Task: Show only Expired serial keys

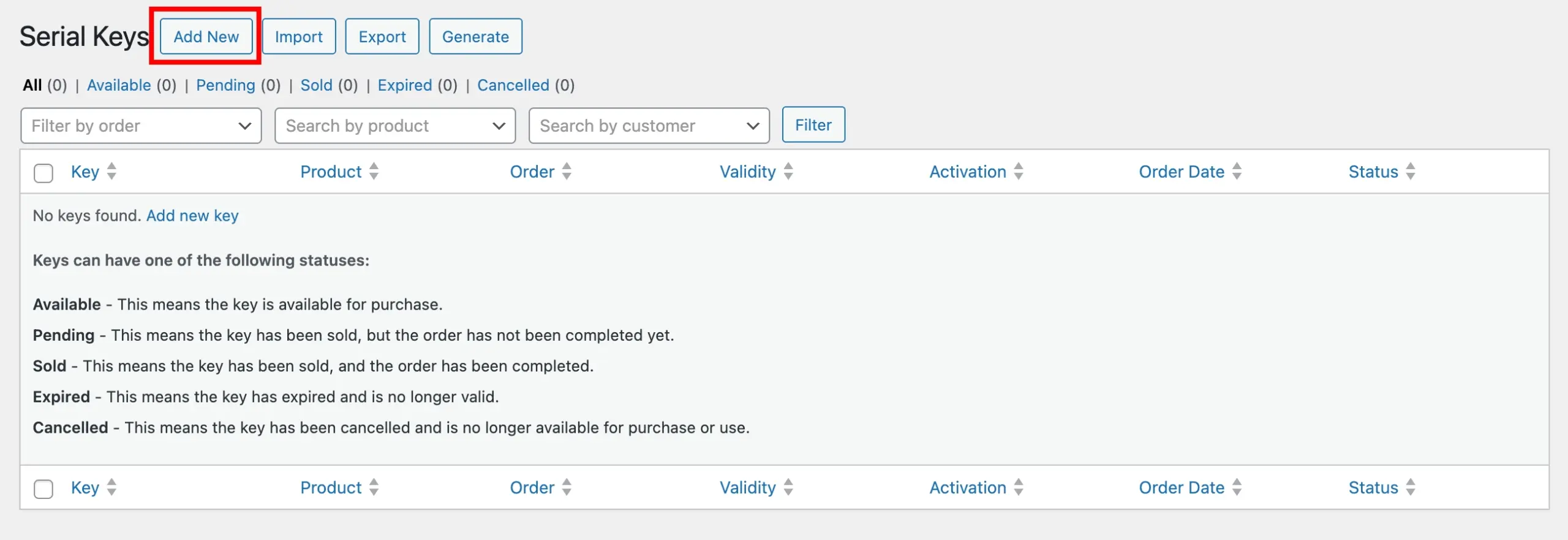Action: tap(404, 85)
